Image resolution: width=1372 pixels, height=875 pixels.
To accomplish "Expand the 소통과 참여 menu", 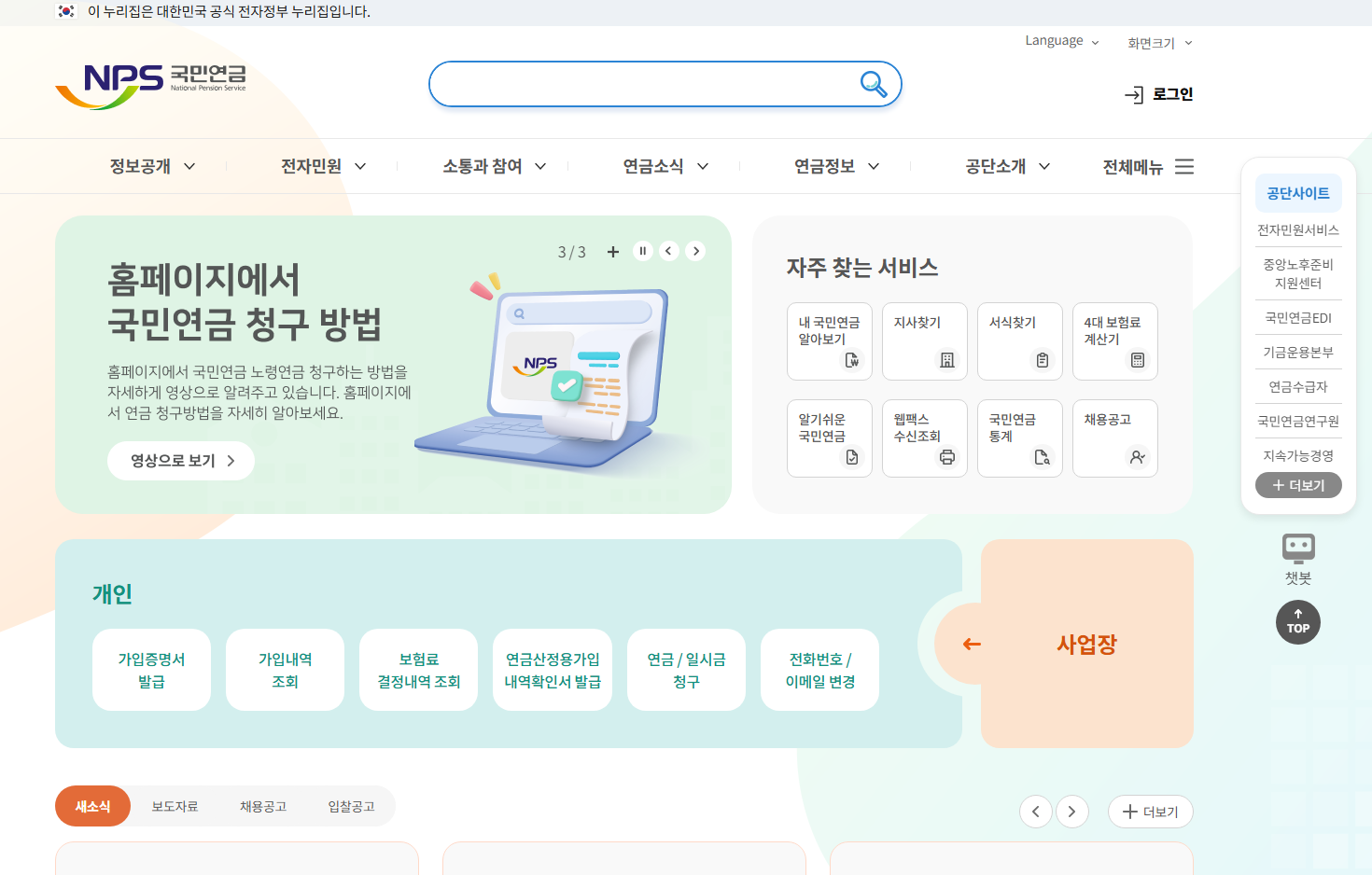I will coord(495,166).
